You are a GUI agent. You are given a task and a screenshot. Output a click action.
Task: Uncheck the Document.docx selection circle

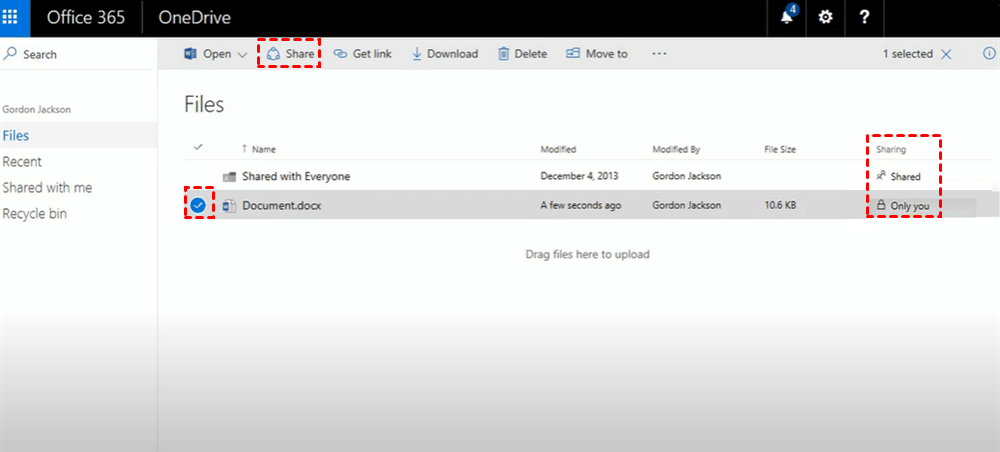tap(198, 205)
